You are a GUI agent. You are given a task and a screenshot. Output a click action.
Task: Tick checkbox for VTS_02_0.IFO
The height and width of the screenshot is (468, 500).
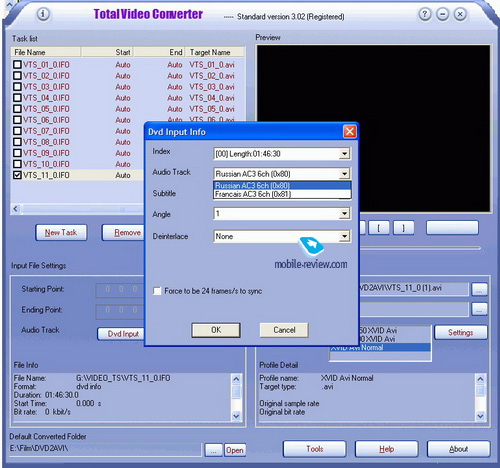coord(17,76)
